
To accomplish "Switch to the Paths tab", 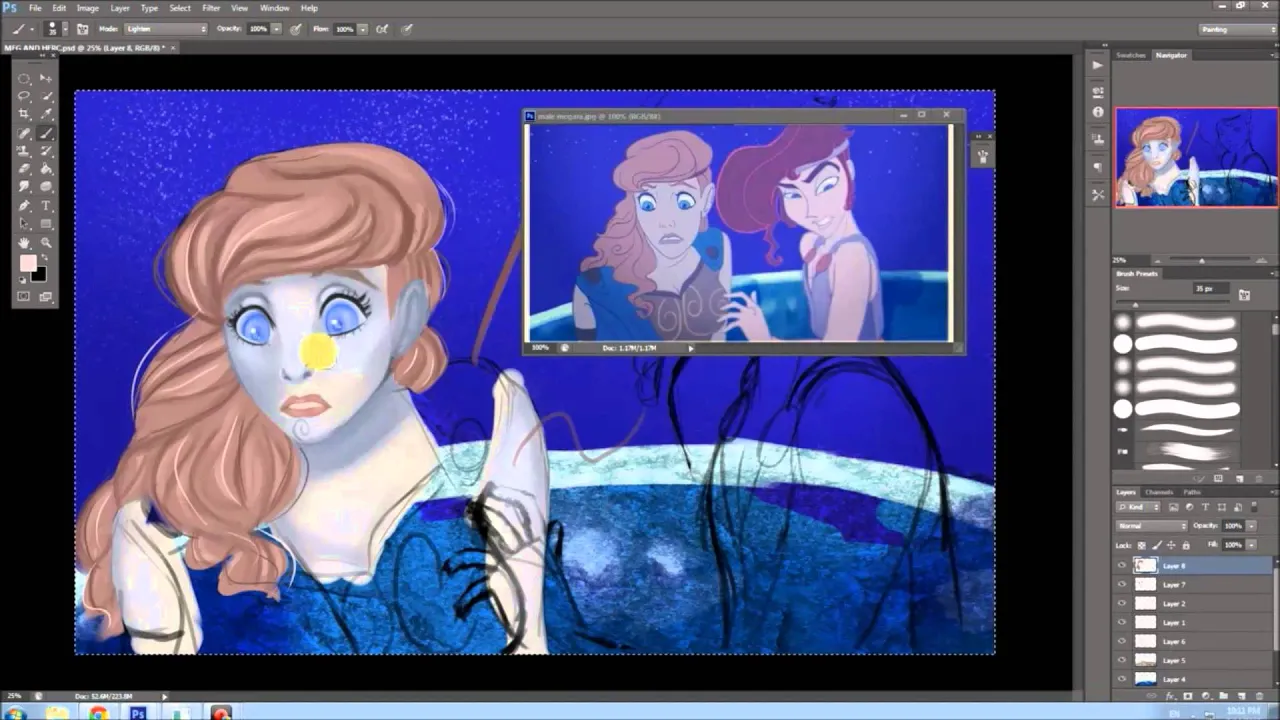I will click(x=1192, y=492).
